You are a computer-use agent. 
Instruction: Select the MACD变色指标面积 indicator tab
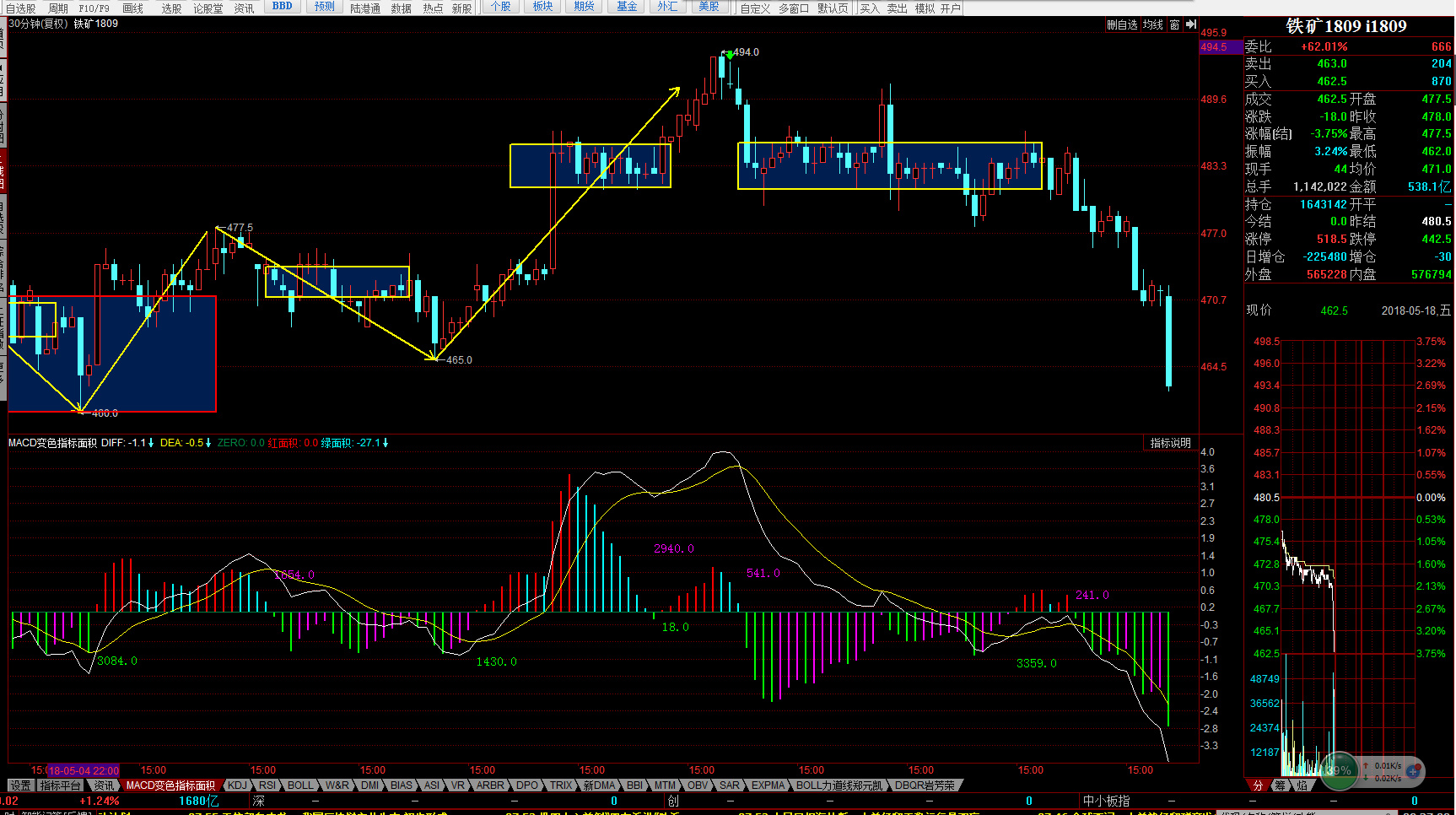pyautogui.click(x=171, y=785)
